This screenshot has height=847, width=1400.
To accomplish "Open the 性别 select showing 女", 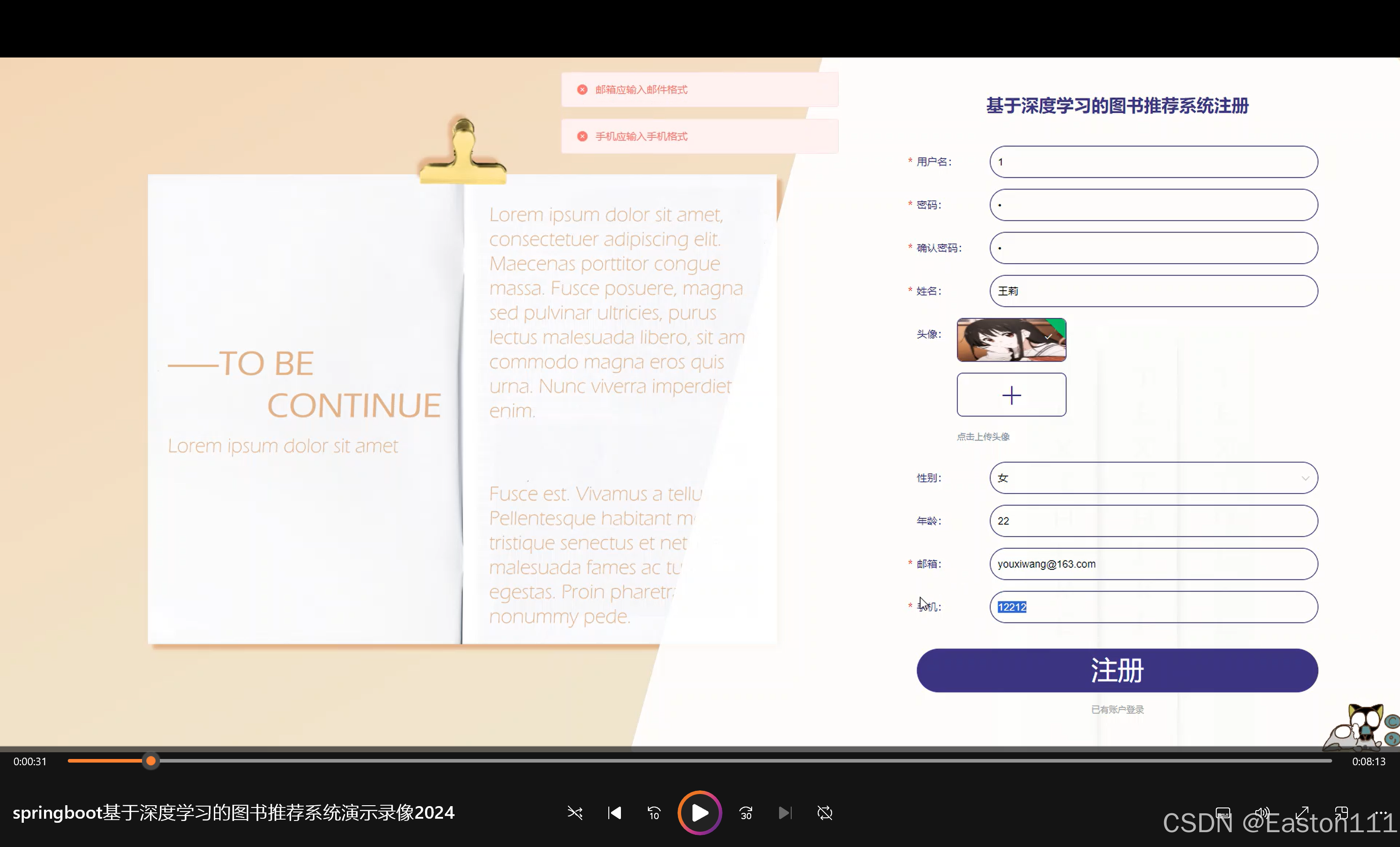I will (1154, 478).
